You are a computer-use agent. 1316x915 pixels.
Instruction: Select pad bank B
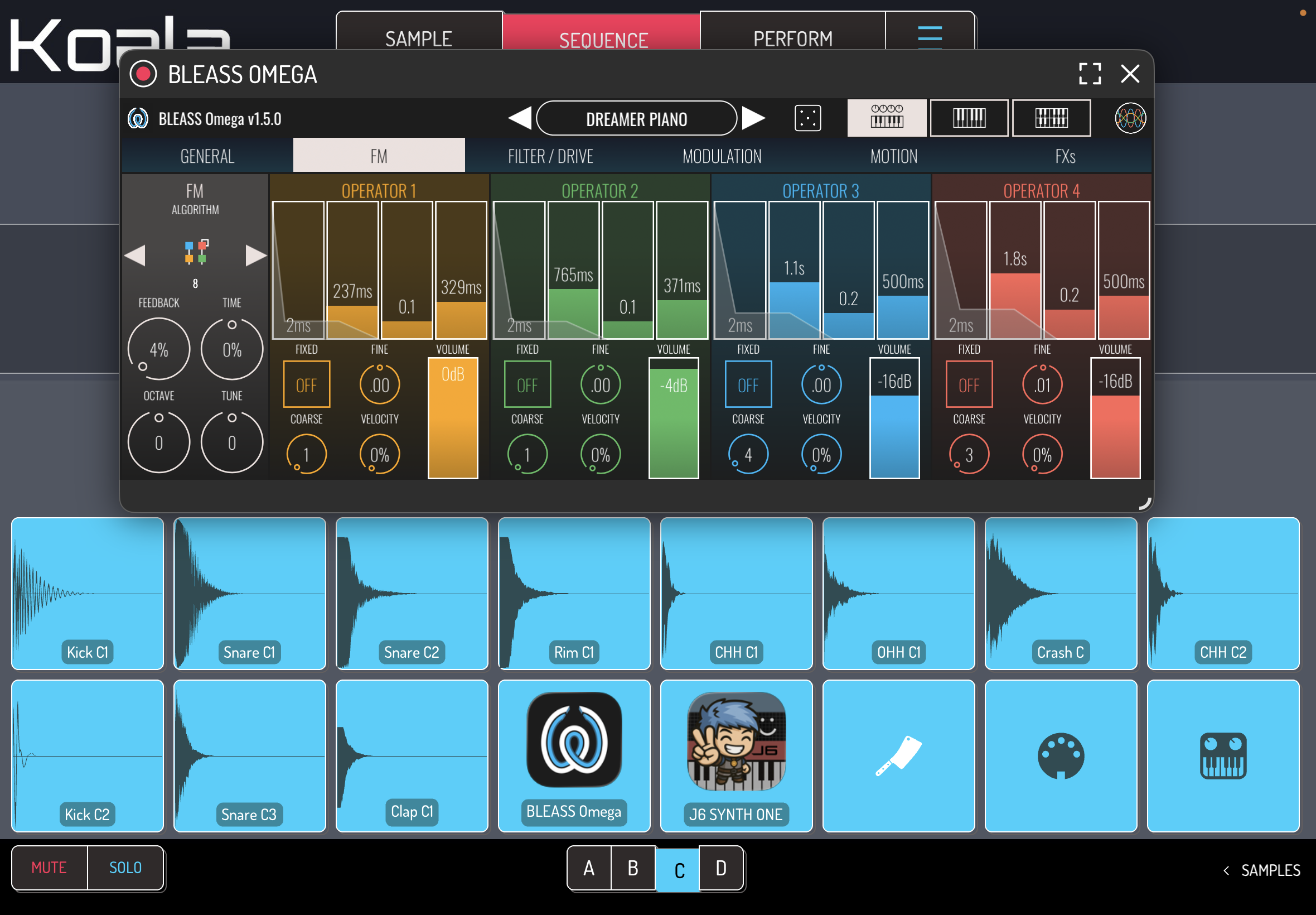tap(633, 869)
